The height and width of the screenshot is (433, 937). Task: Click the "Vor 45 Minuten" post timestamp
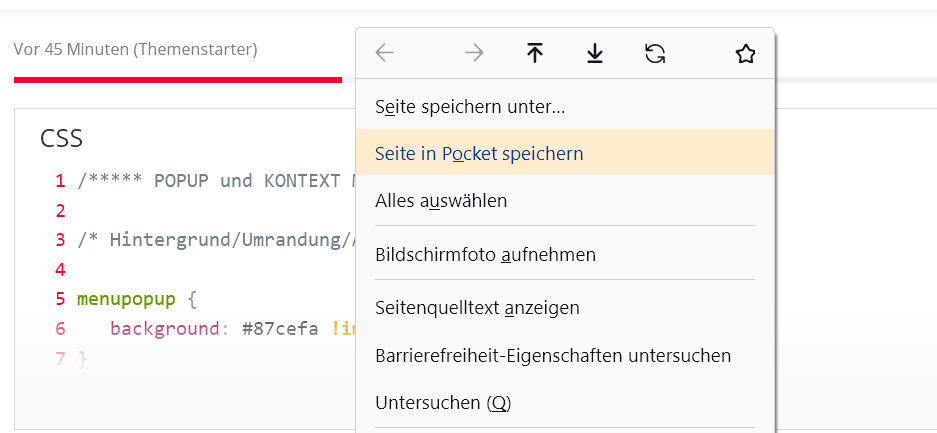click(71, 48)
